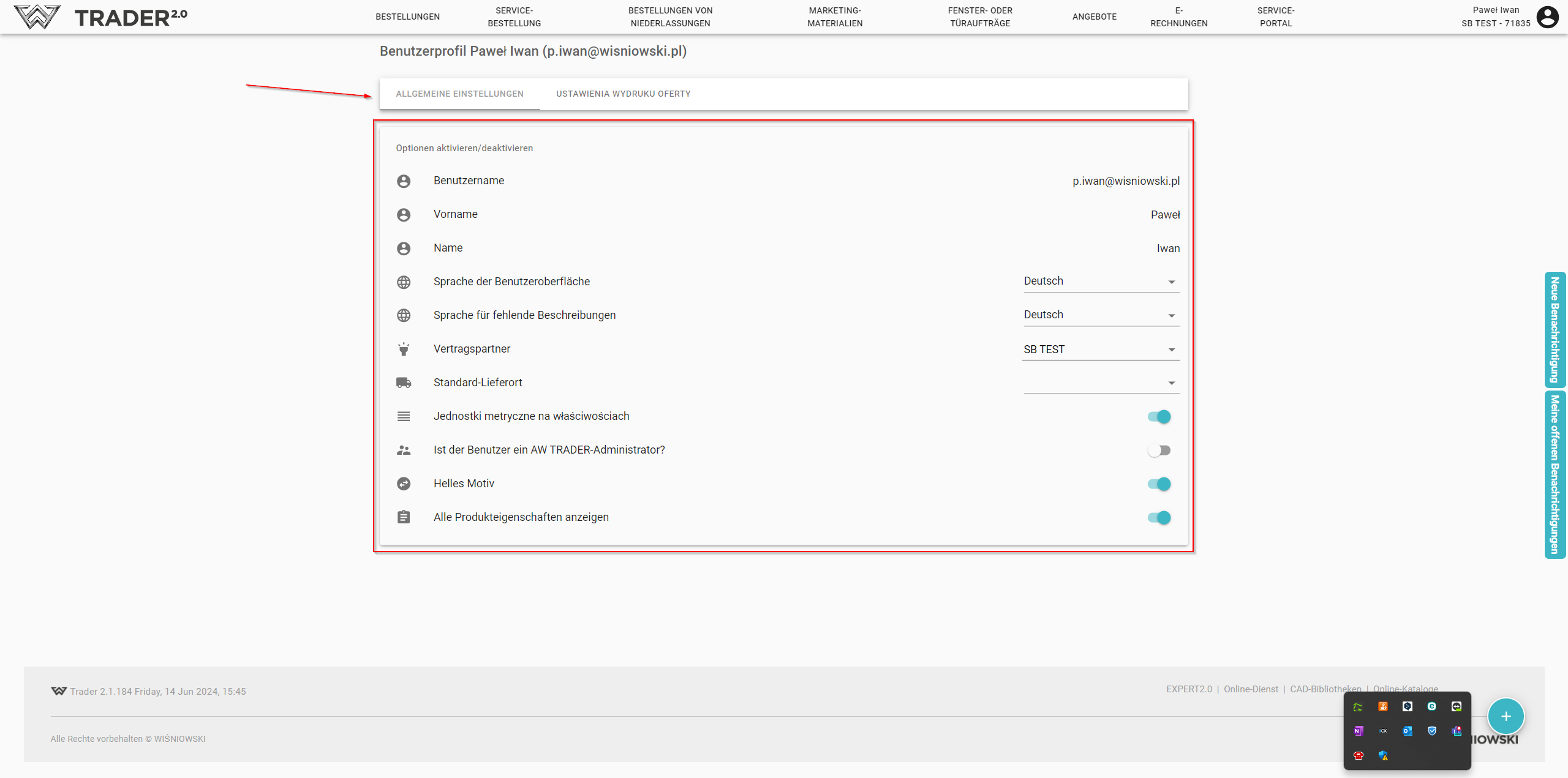Screen dimensions: 1568x778
Task: Click the globe icon beside Sprache der Benutzeroberfläche
Action: click(404, 282)
